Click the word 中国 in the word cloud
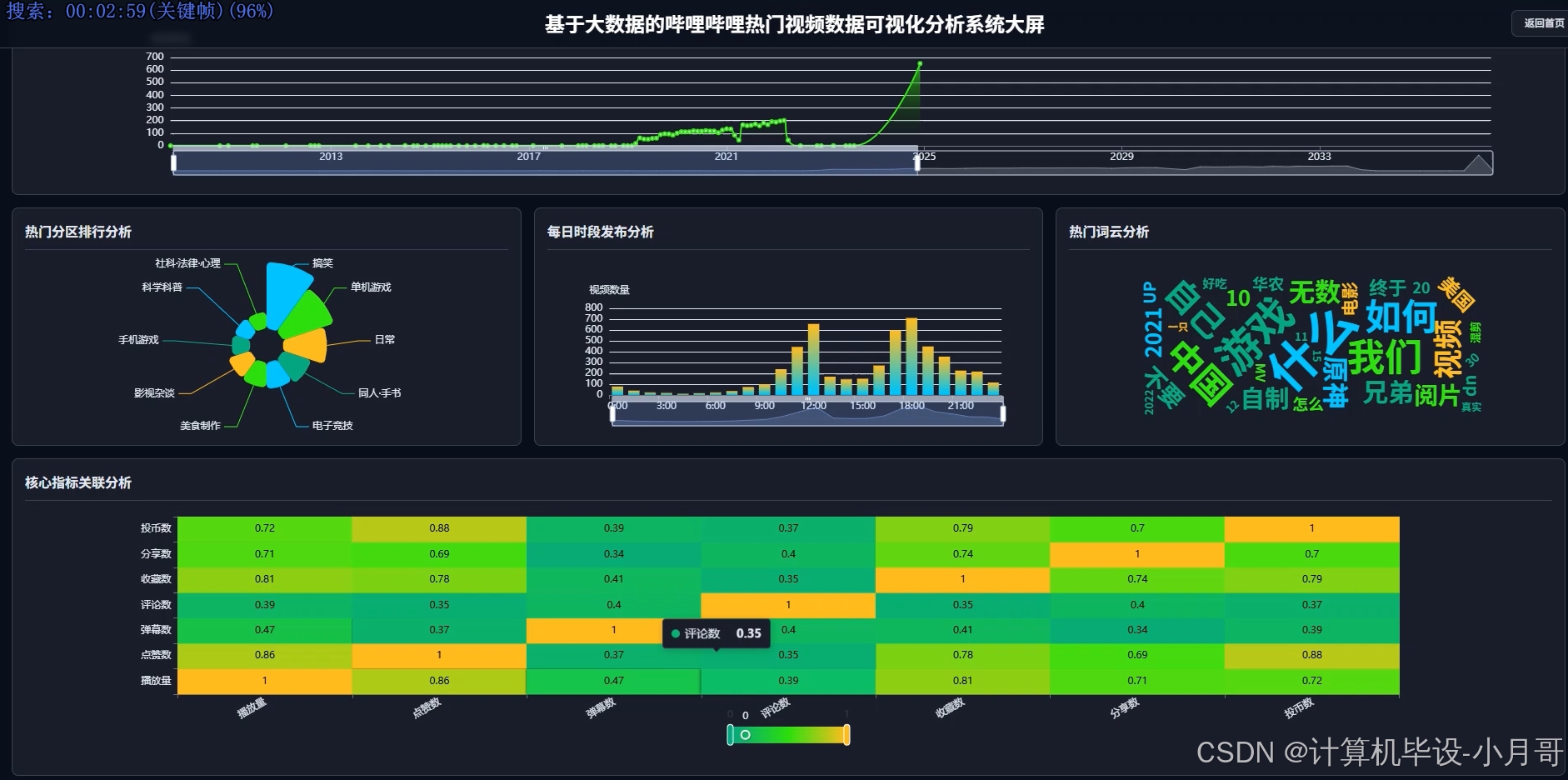 pos(1201,376)
